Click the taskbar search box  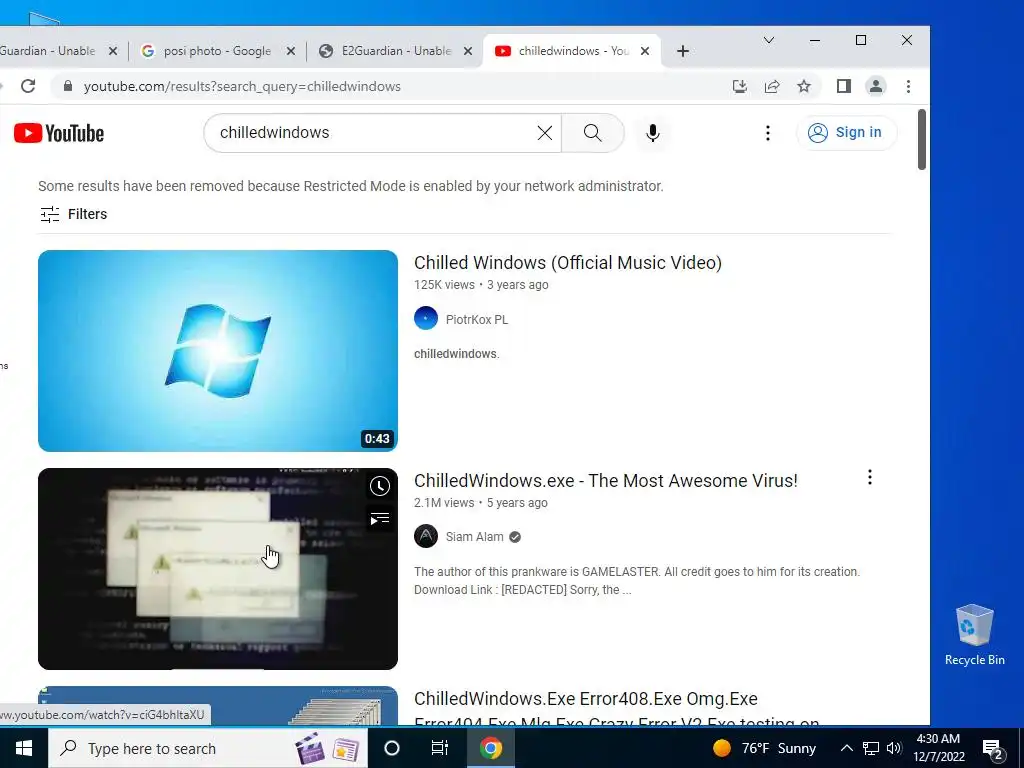coord(208,748)
